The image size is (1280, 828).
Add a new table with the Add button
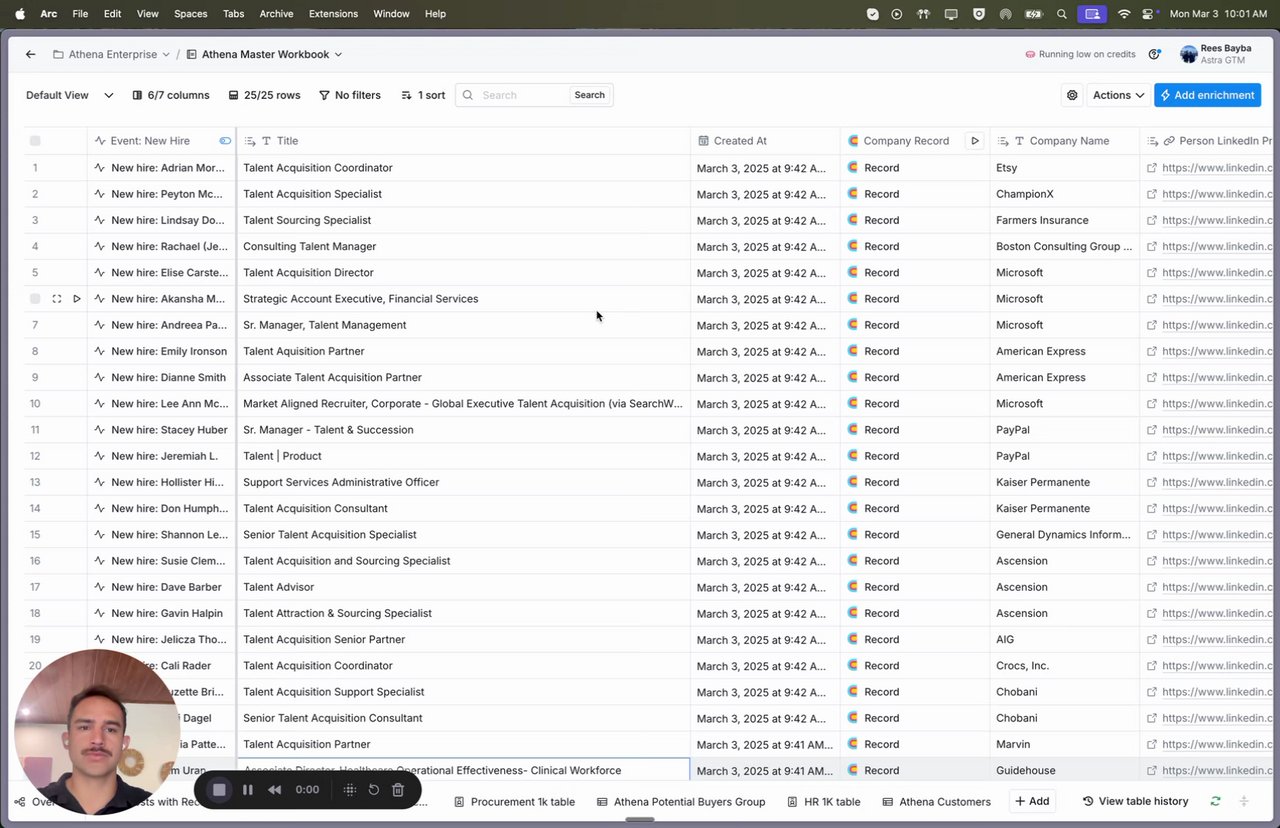point(1032,801)
